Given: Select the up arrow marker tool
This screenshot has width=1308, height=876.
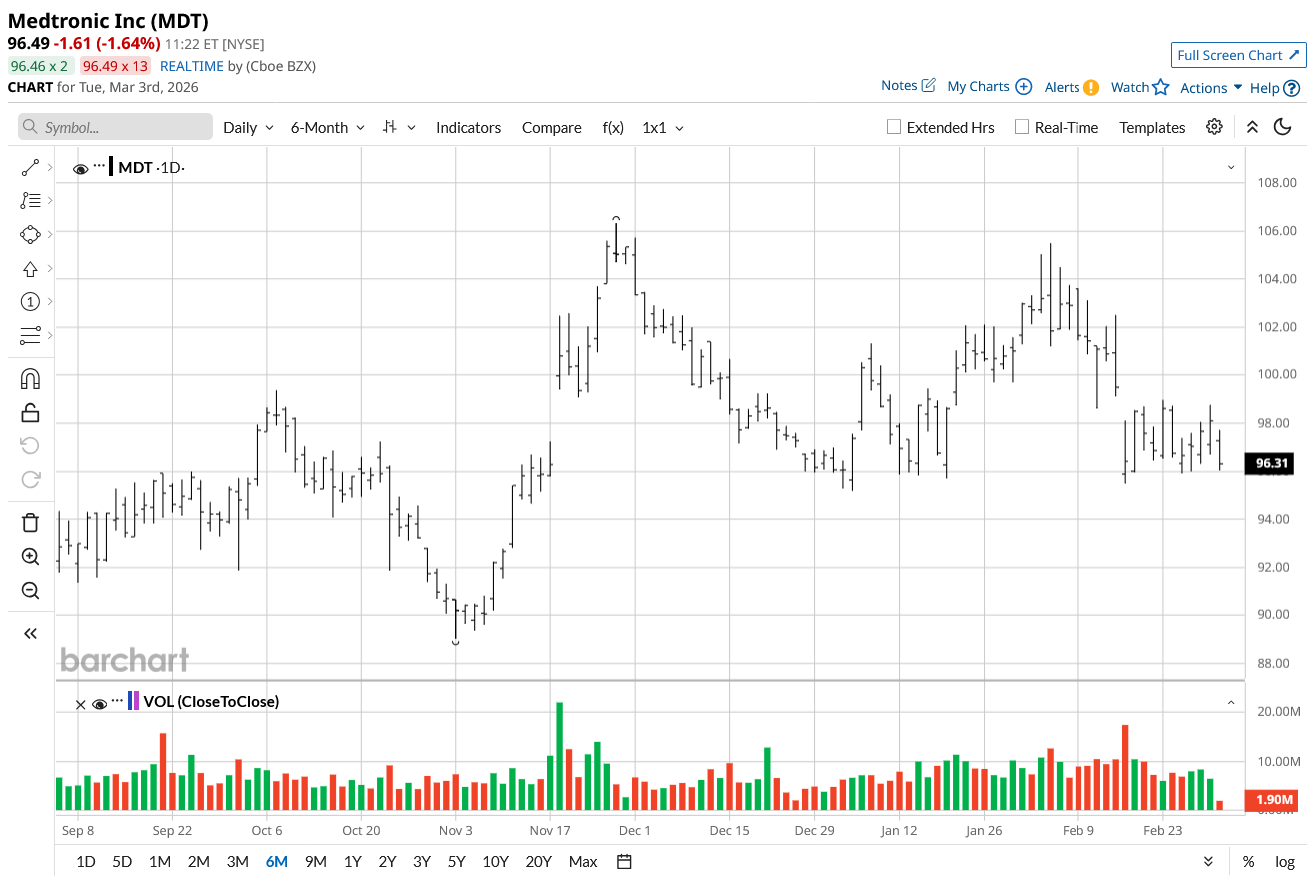Looking at the screenshot, I should tap(30, 268).
